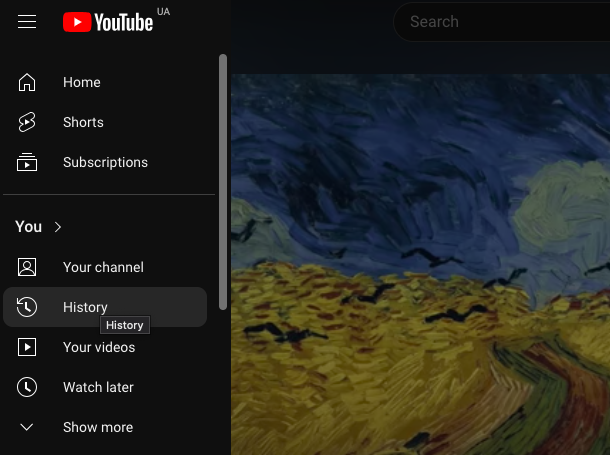Click the YouTube logo
Screen dimensions: 610x455
coord(108,22)
